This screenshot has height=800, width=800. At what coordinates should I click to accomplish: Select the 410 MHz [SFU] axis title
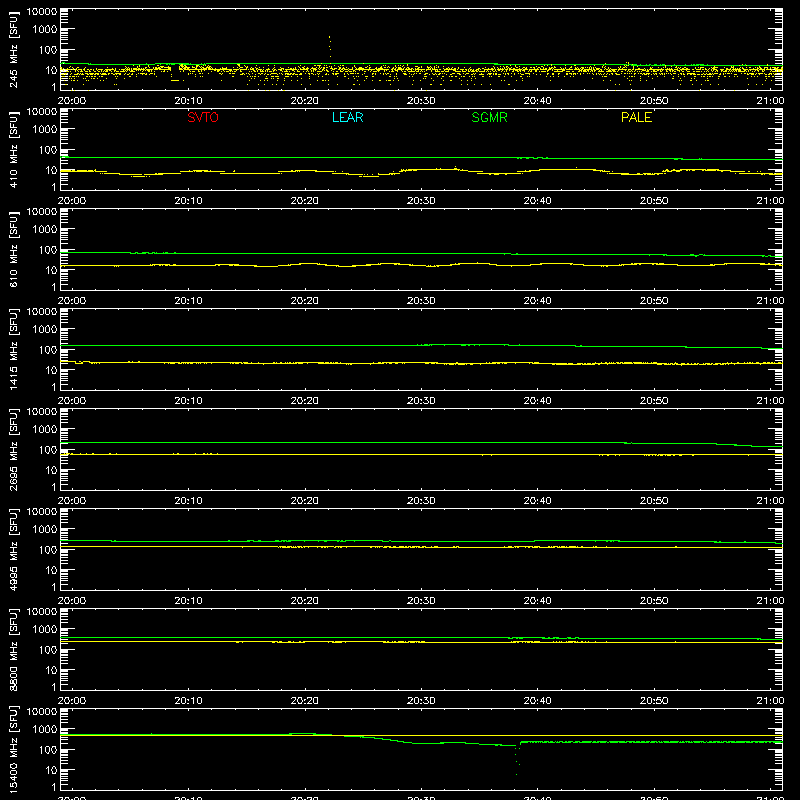14,150
